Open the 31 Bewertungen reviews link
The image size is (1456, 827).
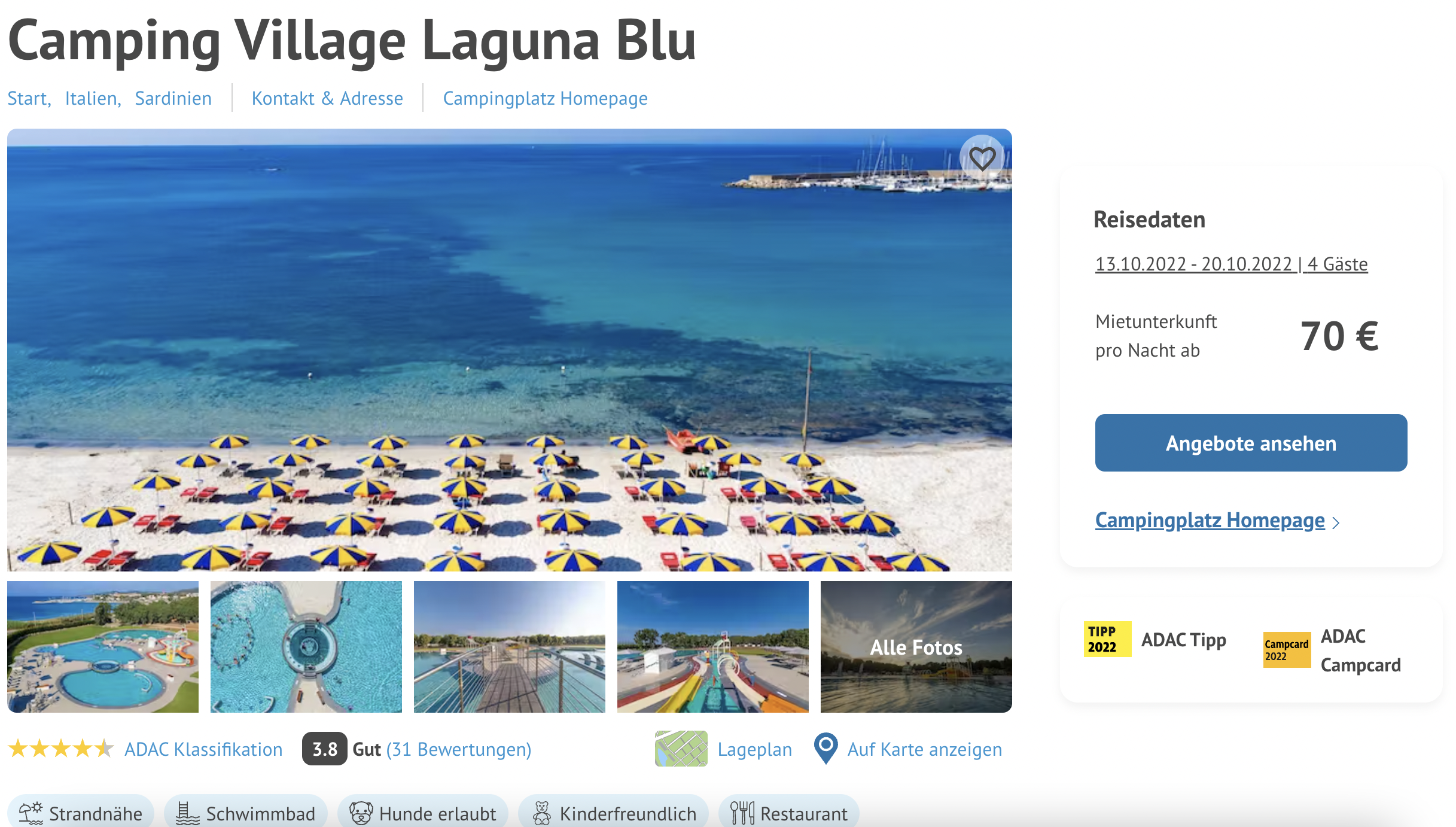pos(459,749)
